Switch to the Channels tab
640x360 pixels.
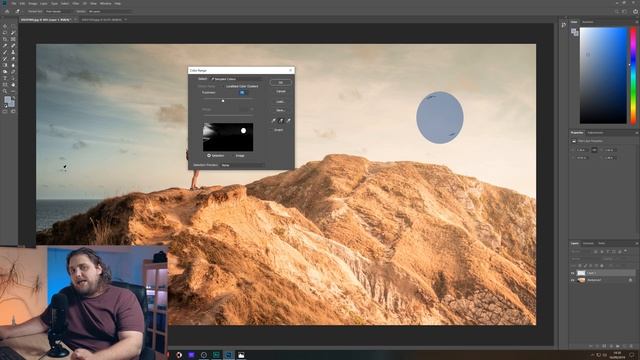pos(588,243)
